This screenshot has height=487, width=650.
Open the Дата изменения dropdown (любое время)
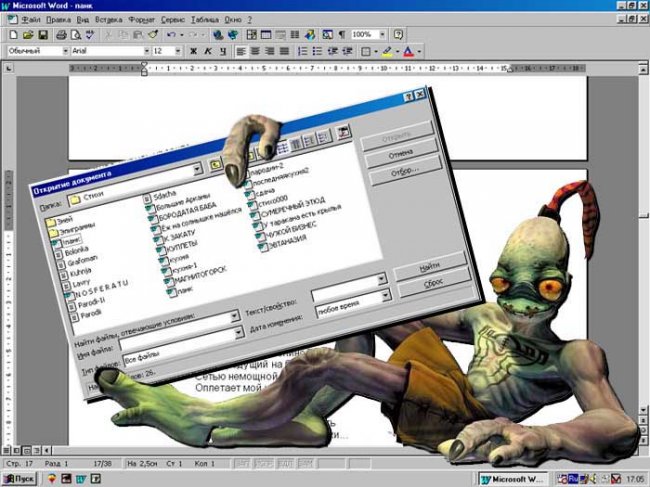386,296
